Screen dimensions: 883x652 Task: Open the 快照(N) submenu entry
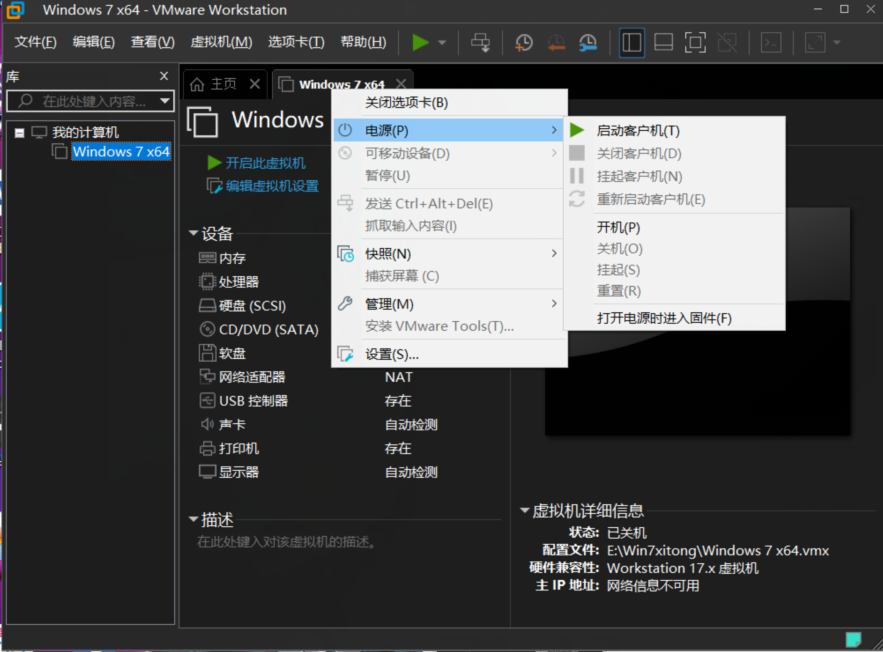(x=448, y=254)
